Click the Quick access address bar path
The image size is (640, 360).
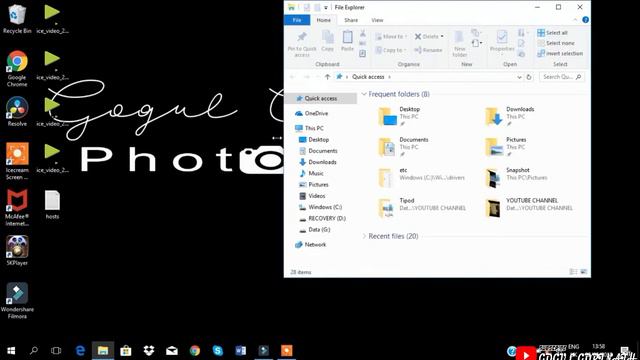(x=368, y=77)
